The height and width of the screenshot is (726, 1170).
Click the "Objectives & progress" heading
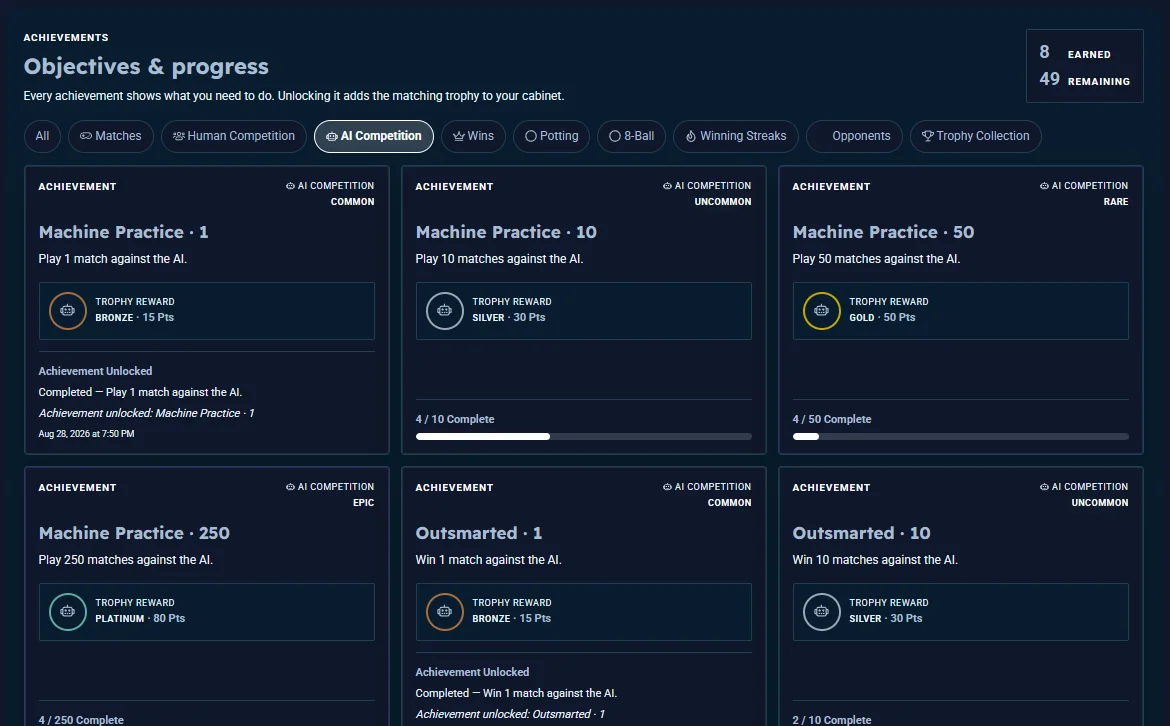pyautogui.click(x=146, y=66)
